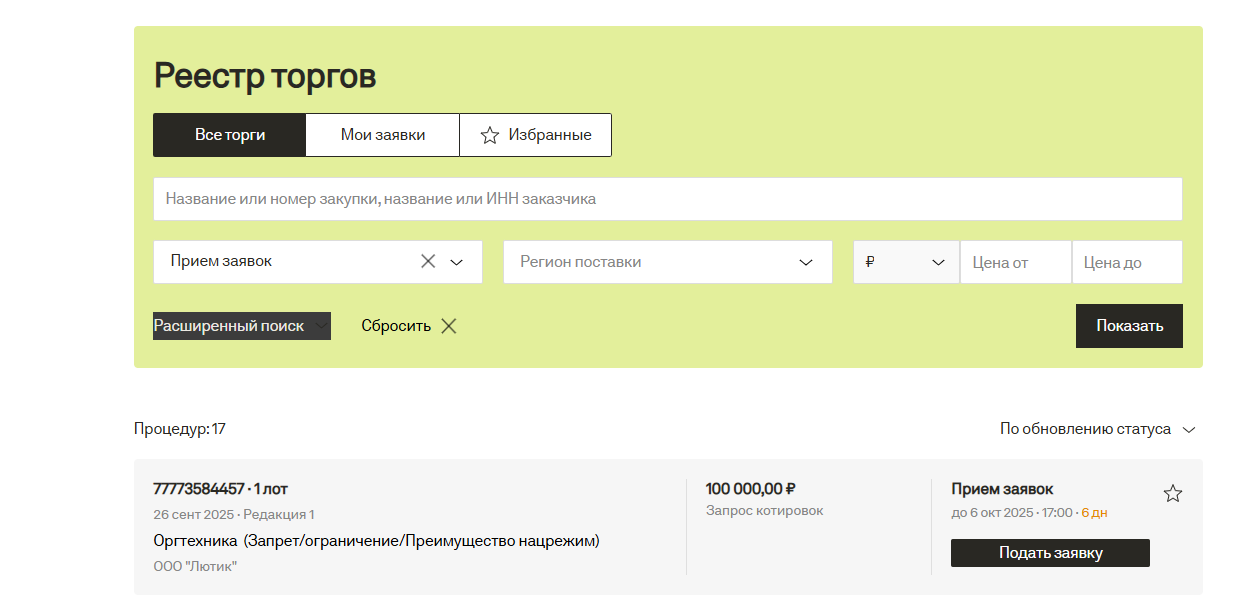Expand the 'Прием заявок' status dropdown

point(457,262)
